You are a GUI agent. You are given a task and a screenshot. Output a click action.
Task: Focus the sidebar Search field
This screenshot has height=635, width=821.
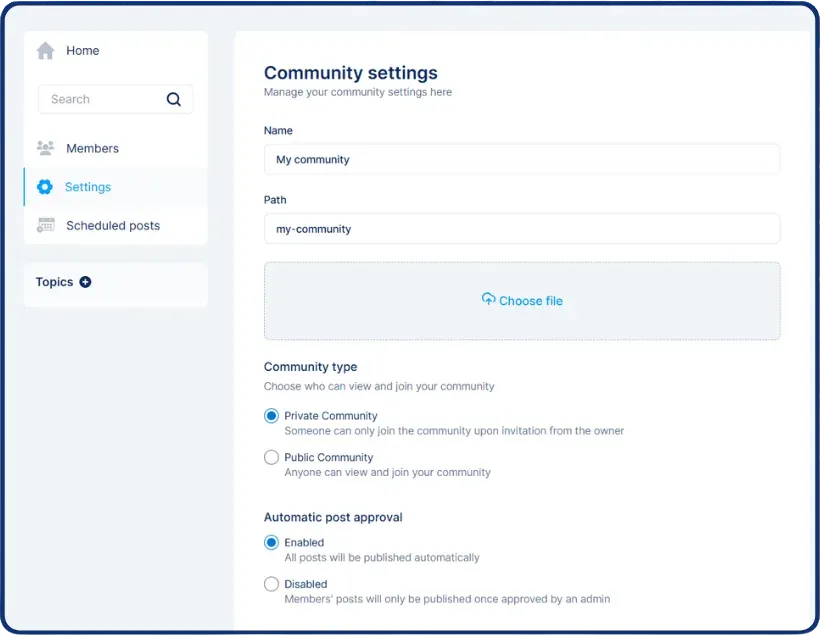pos(115,99)
